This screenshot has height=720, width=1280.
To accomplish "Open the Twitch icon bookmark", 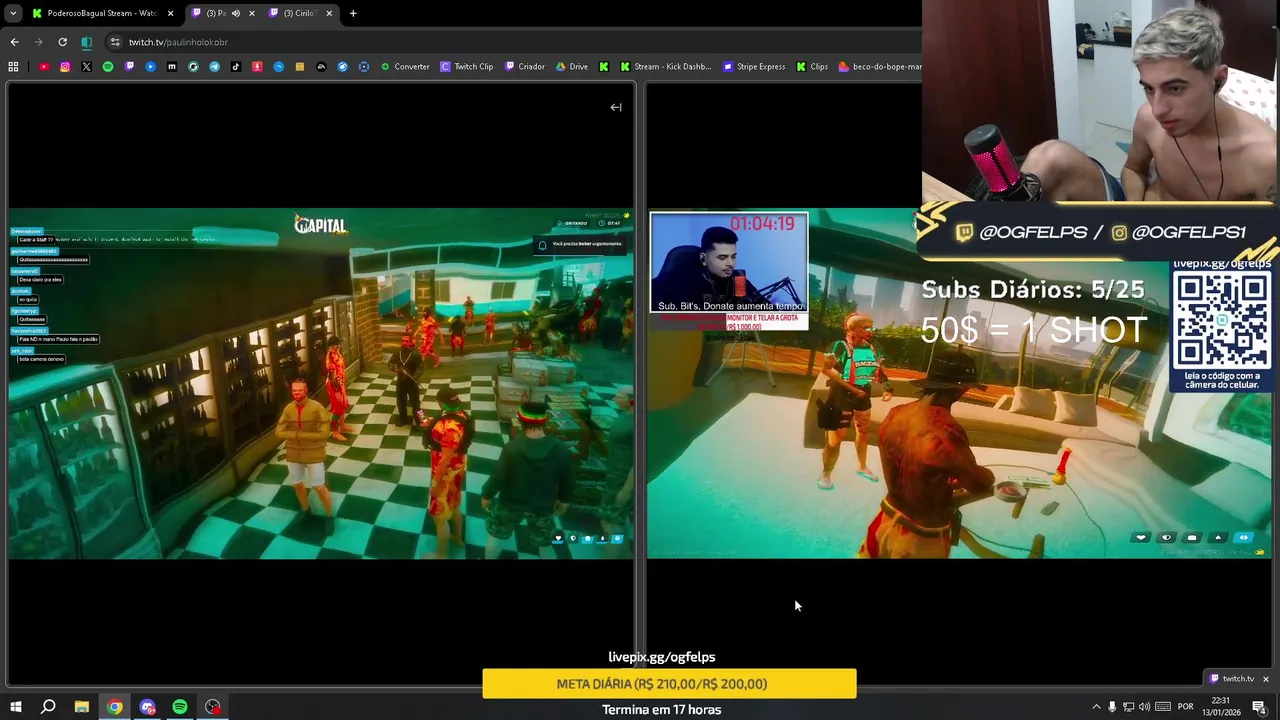I will coord(129,67).
